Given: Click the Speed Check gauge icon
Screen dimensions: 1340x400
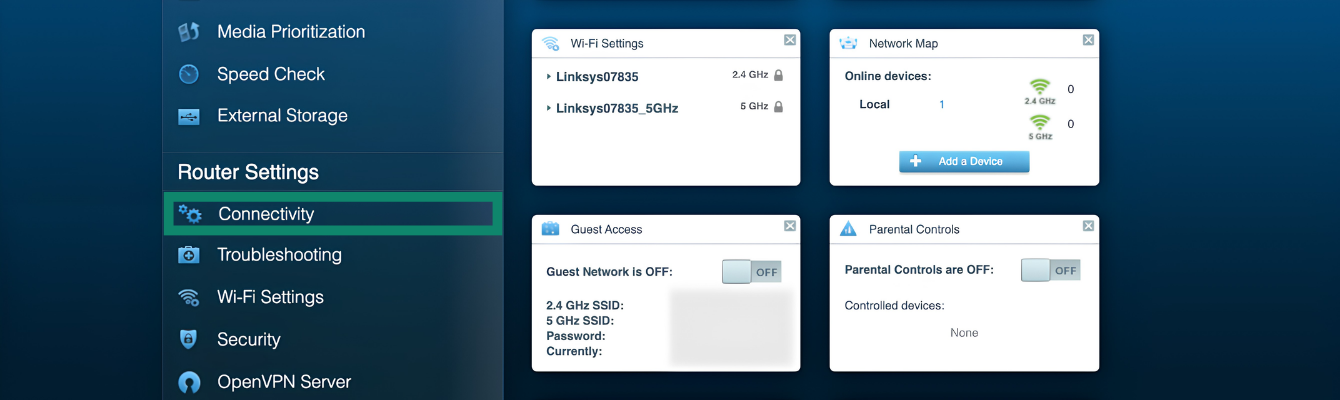Looking at the screenshot, I should pos(189,74).
